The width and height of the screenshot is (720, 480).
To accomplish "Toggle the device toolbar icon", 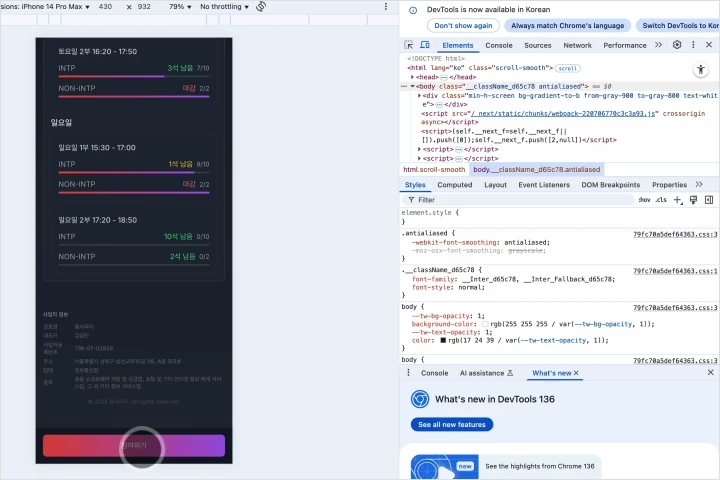I will click(x=425, y=45).
